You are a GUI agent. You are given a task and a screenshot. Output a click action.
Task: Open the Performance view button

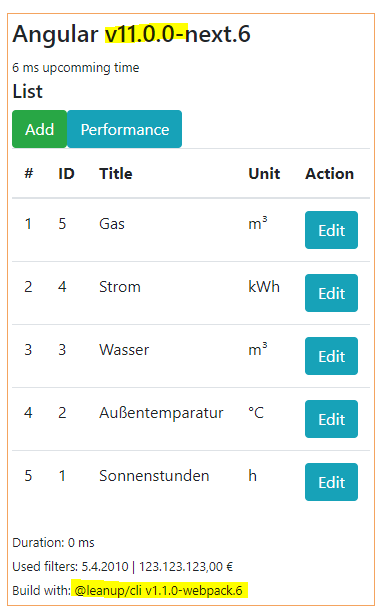pyautogui.click(x=124, y=129)
